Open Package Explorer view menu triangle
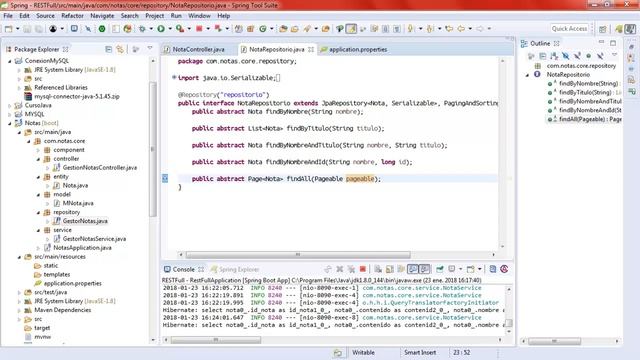This screenshot has width=640, height=360. click(x=150, y=49)
